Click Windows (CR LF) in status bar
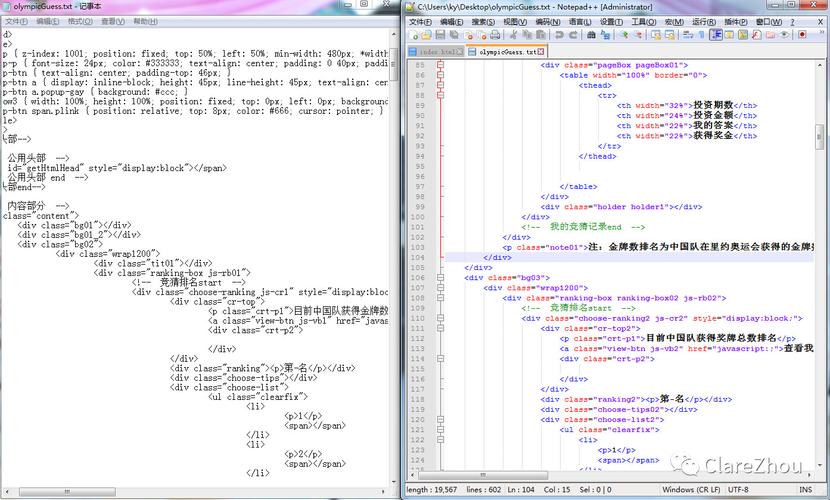The height and width of the screenshot is (500, 830). tap(691, 489)
